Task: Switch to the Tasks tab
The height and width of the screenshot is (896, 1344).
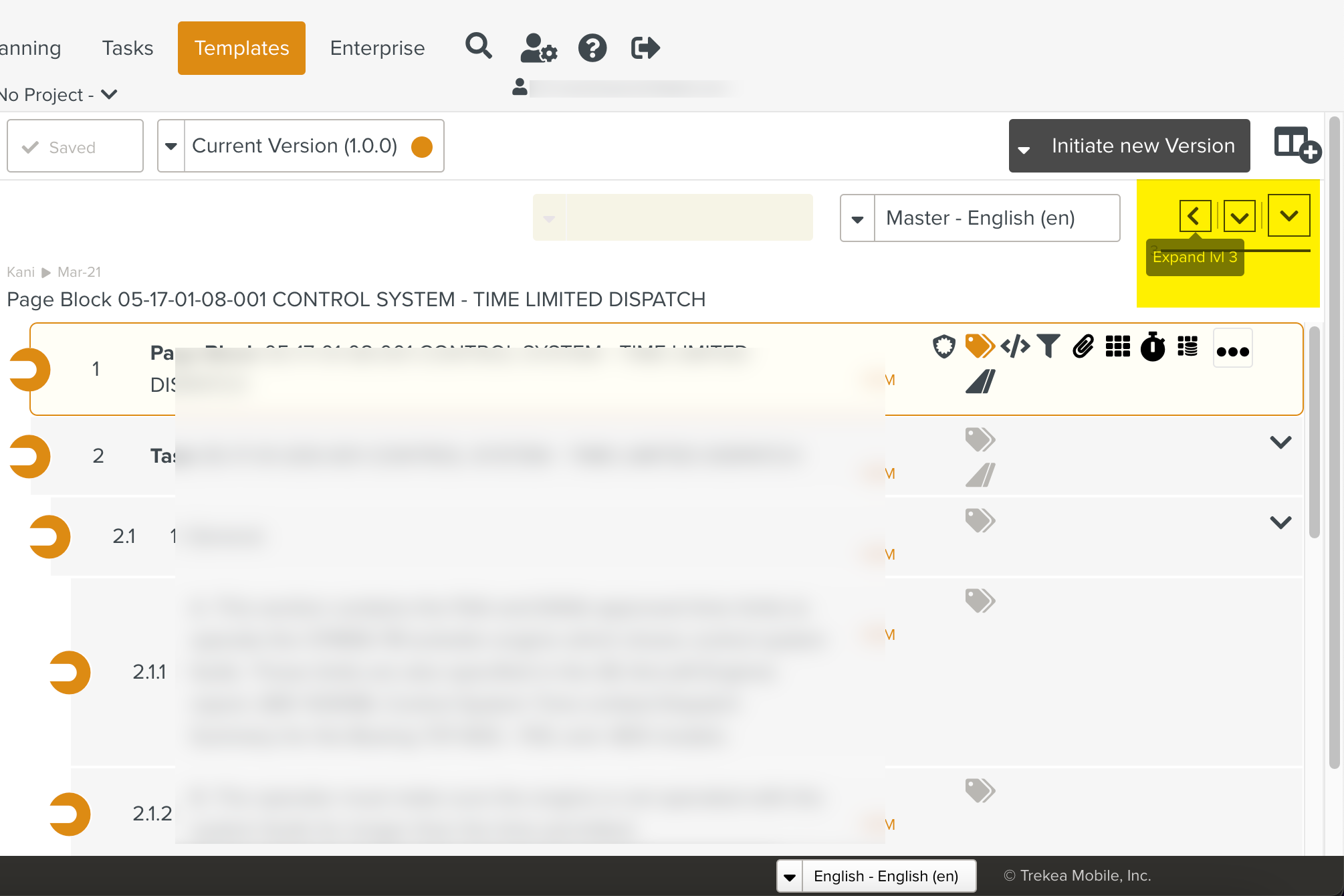Action: (128, 48)
